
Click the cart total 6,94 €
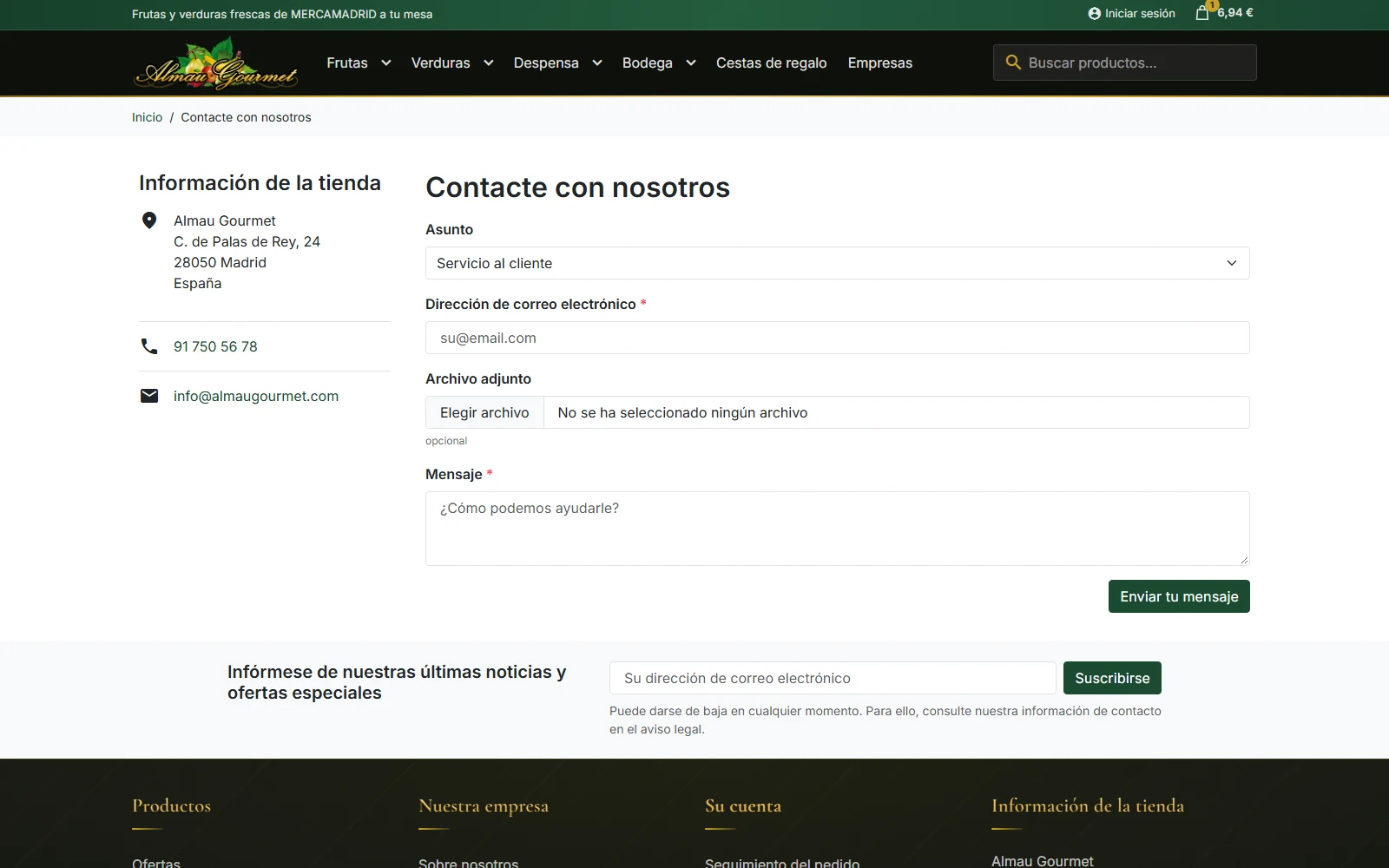pos(1235,13)
